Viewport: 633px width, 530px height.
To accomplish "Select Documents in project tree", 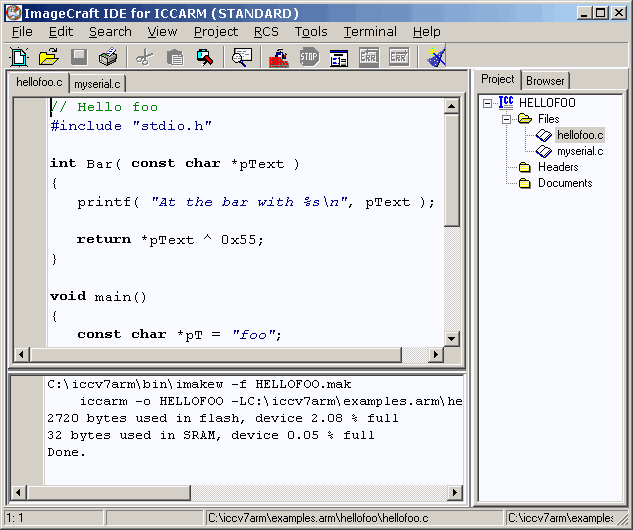I will (565, 183).
